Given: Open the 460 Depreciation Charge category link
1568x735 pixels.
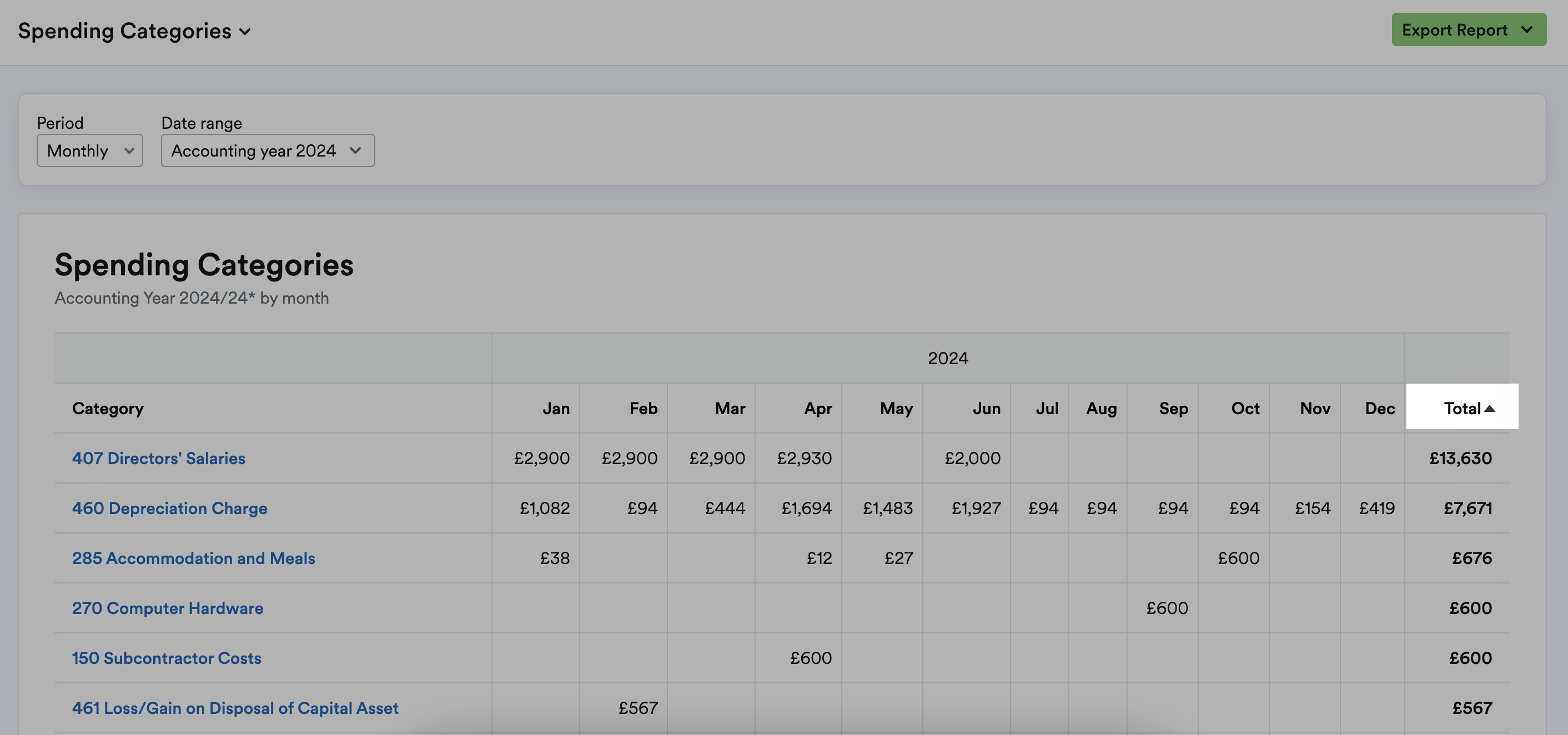Looking at the screenshot, I should pyautogui.click(x=169, y=508).
